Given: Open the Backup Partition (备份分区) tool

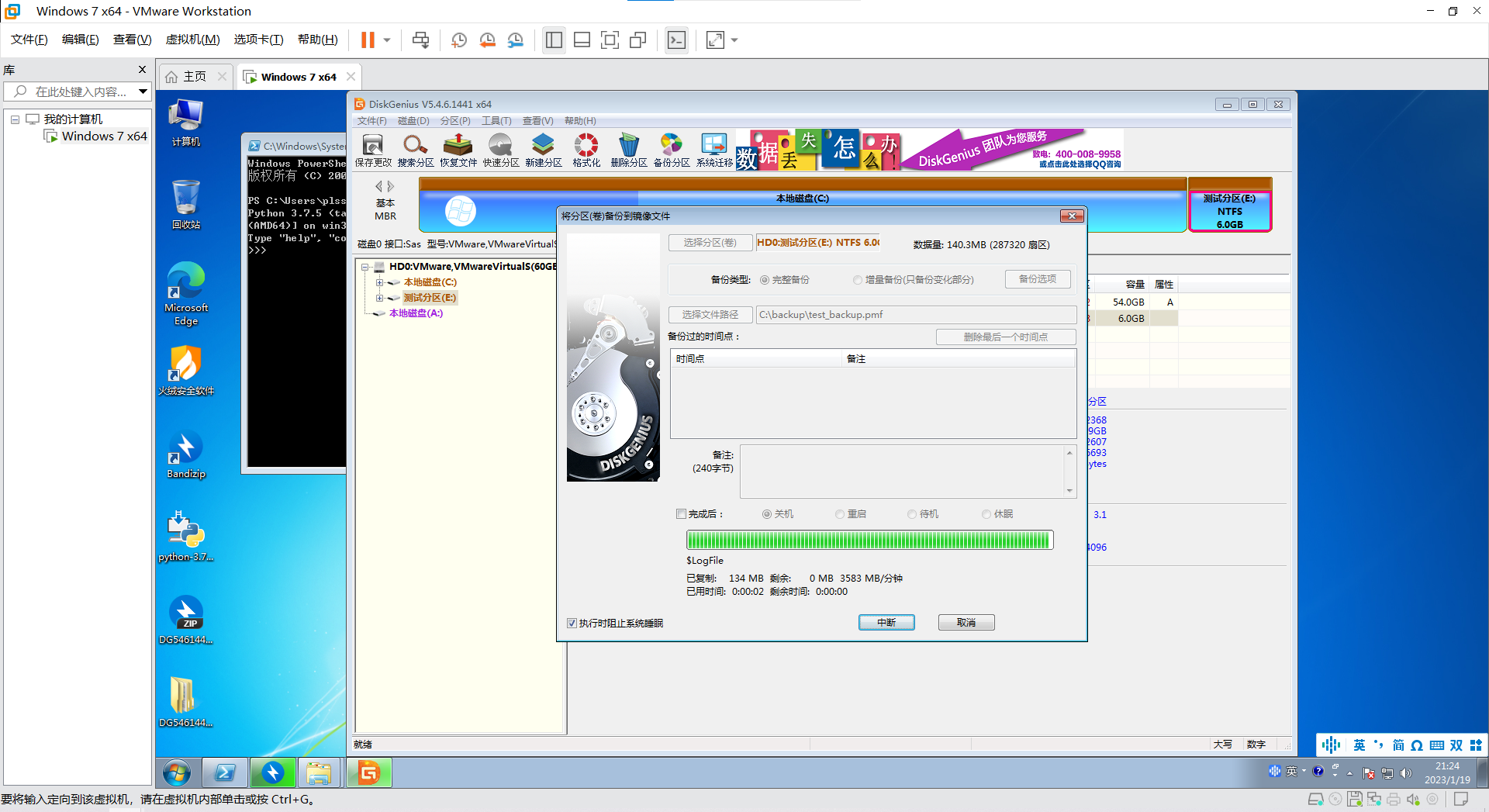Looking at the screenshot, I should pyautogui.click(x=672, y=150).
